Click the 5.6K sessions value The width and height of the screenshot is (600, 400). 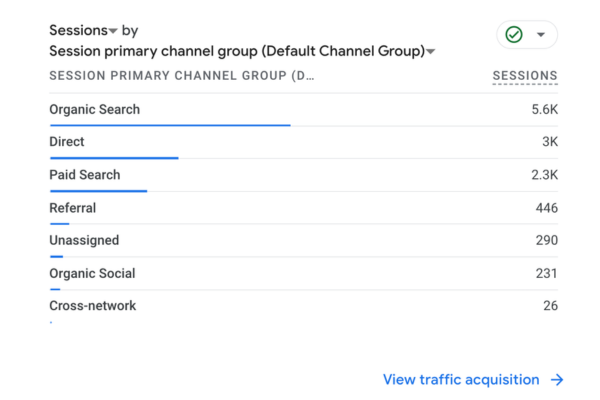tap(545, 110)
